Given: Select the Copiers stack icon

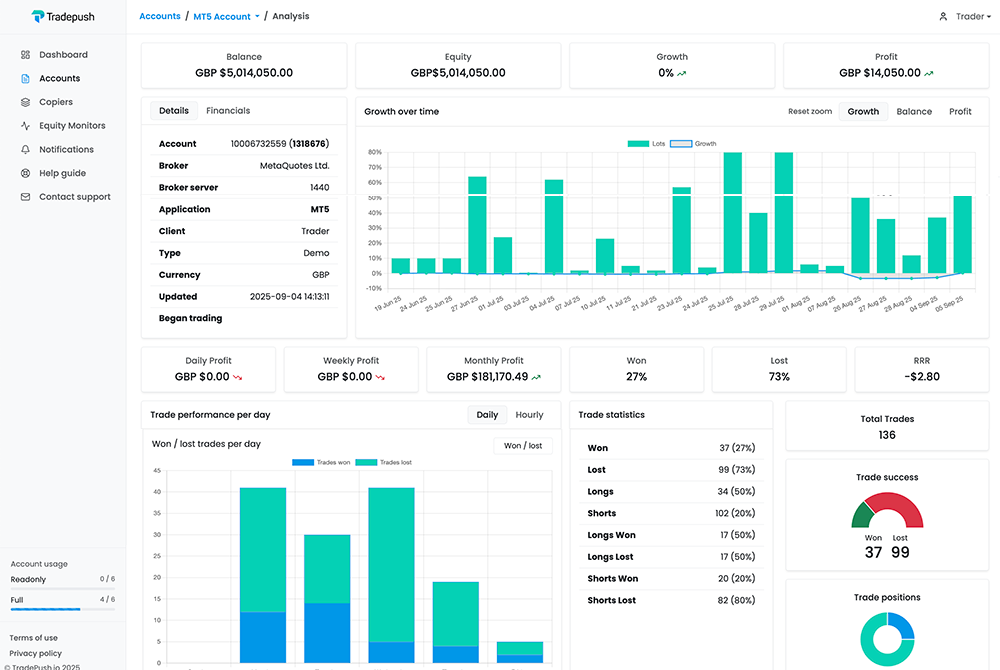Looking at the screenshot, I should coord(26,102).
